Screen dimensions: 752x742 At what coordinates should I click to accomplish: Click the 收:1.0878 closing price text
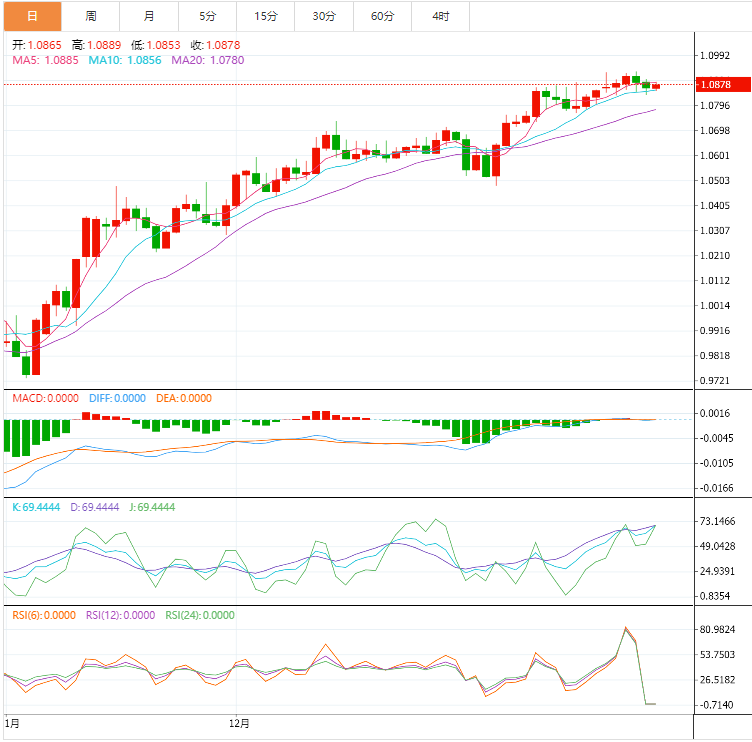coord(215,46)
